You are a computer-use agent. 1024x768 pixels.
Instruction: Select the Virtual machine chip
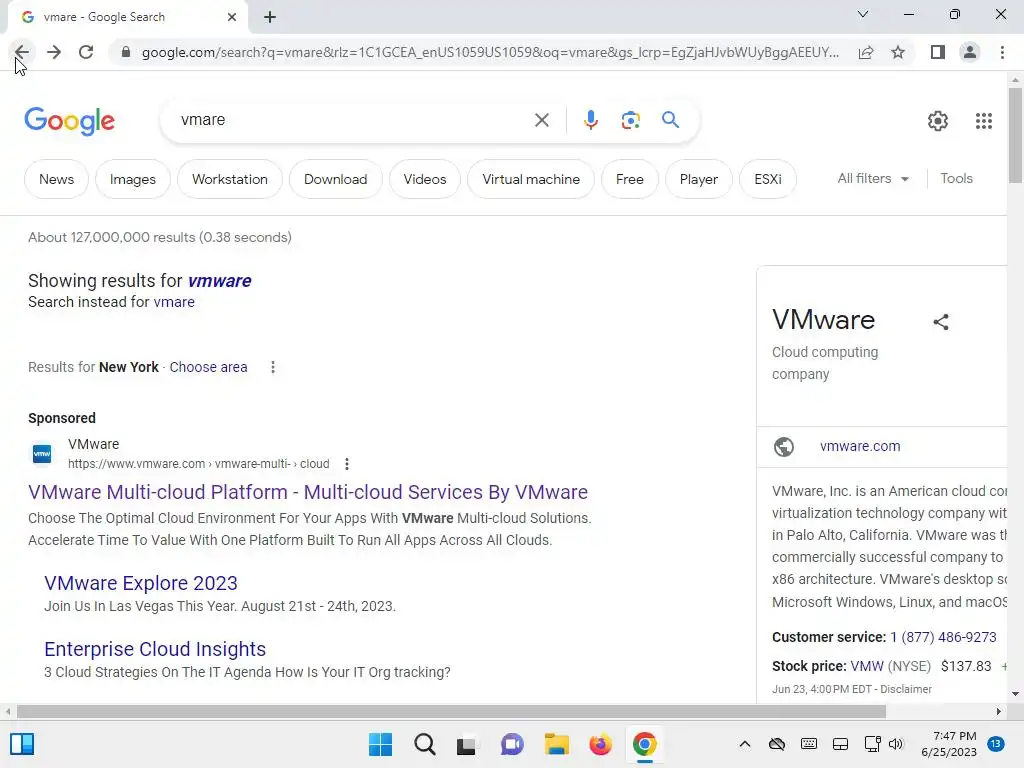[531, 179]
